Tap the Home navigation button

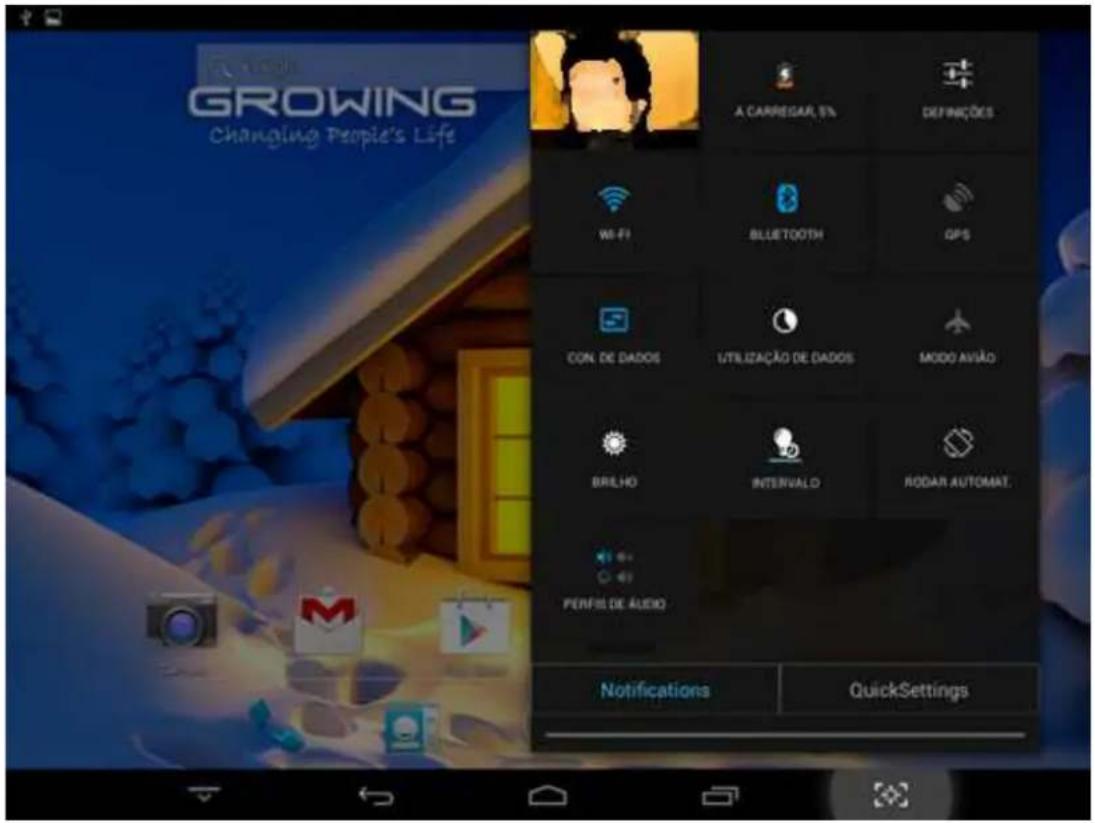[x=548, y=795]
